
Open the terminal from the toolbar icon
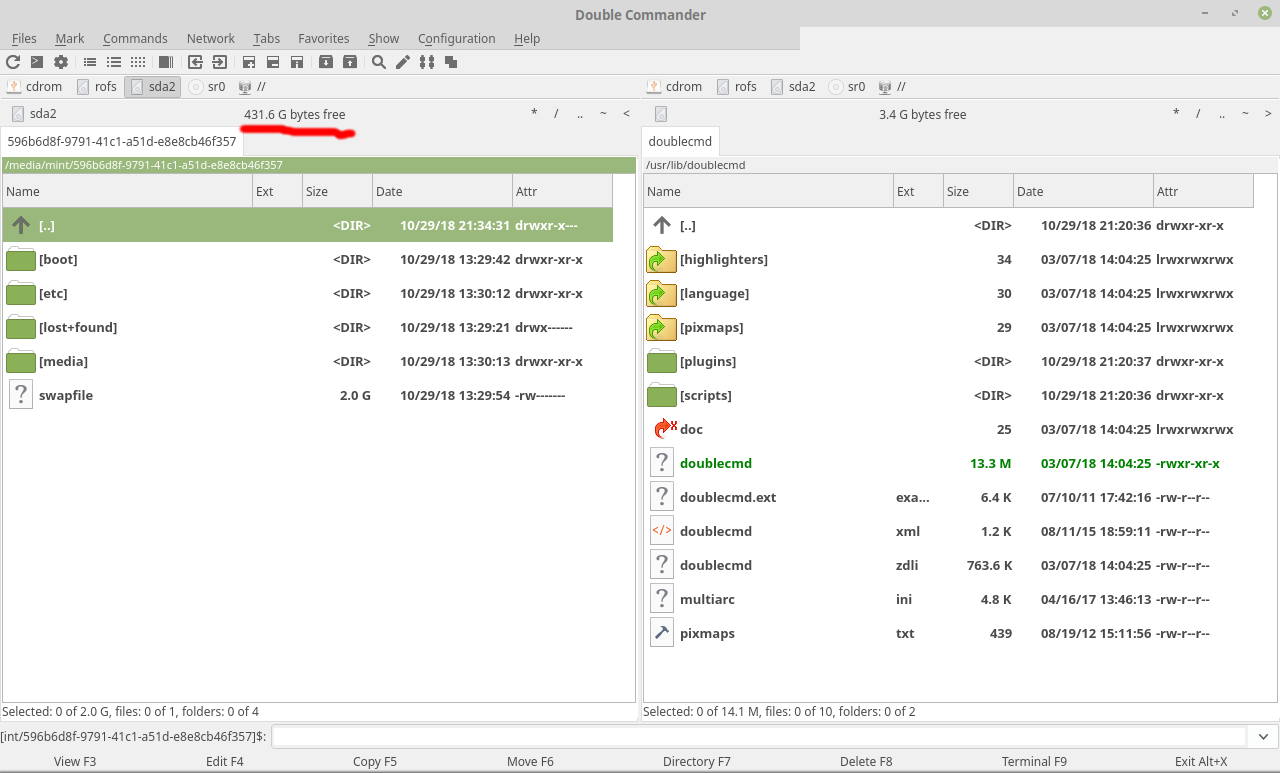coord(37,62)
